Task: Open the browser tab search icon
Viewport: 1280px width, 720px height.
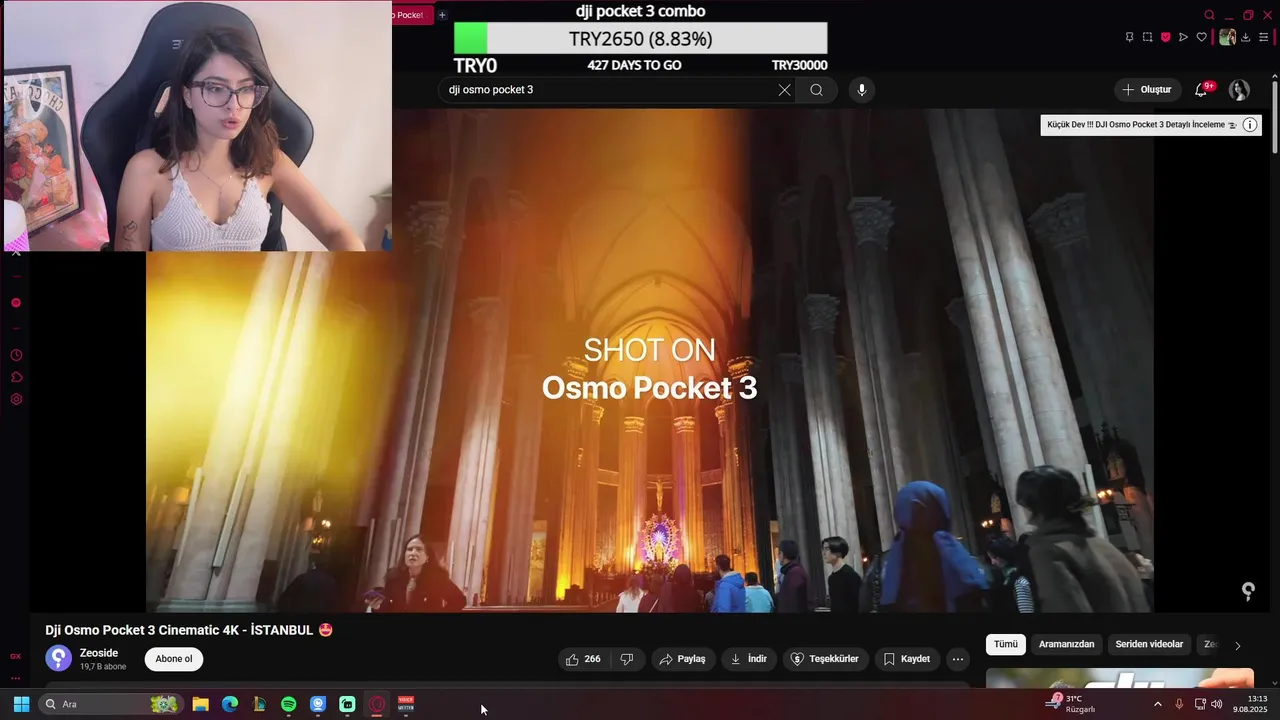Action: click(1209, 15)
